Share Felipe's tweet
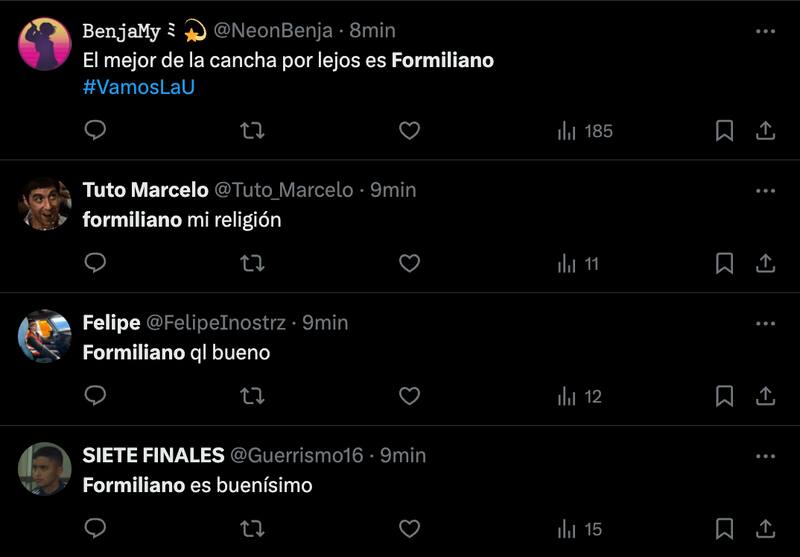This screenshot has height=557, width=800. [765, 396]
